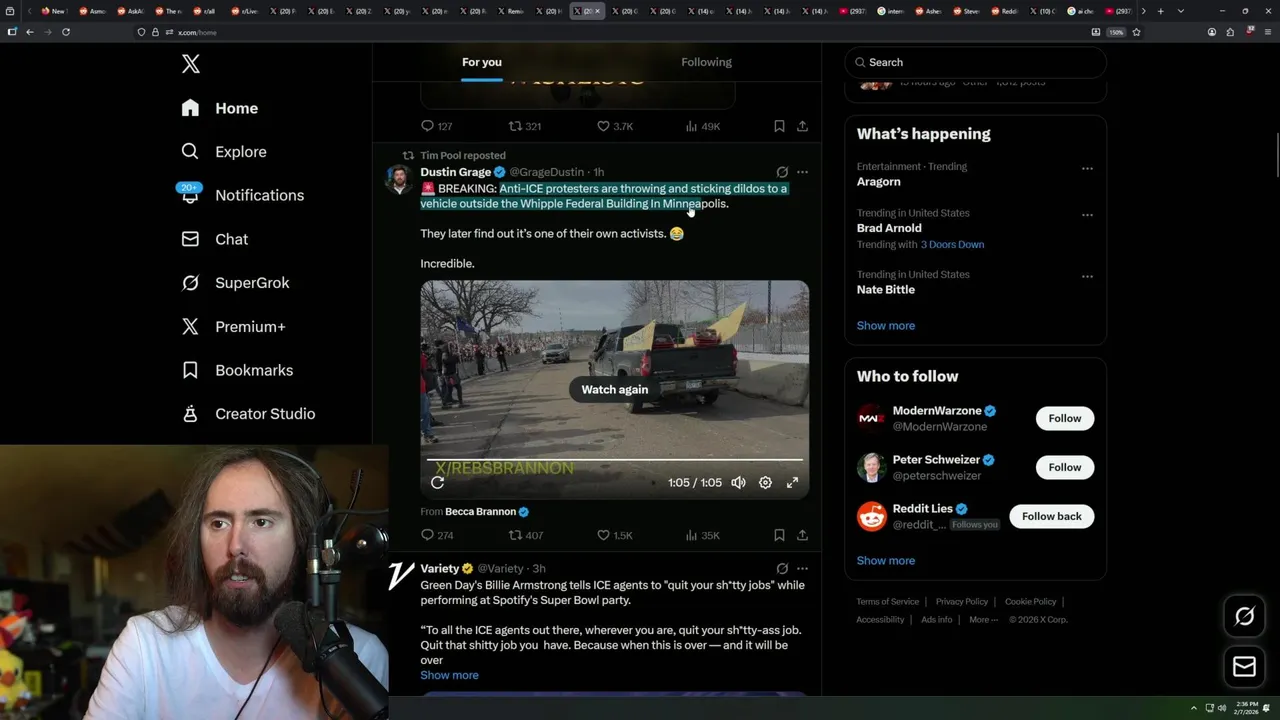The width and height of the screenshot is (1280, 720).
Task: Repost Dustin Grage post (407)
Action: coord(526,535)
